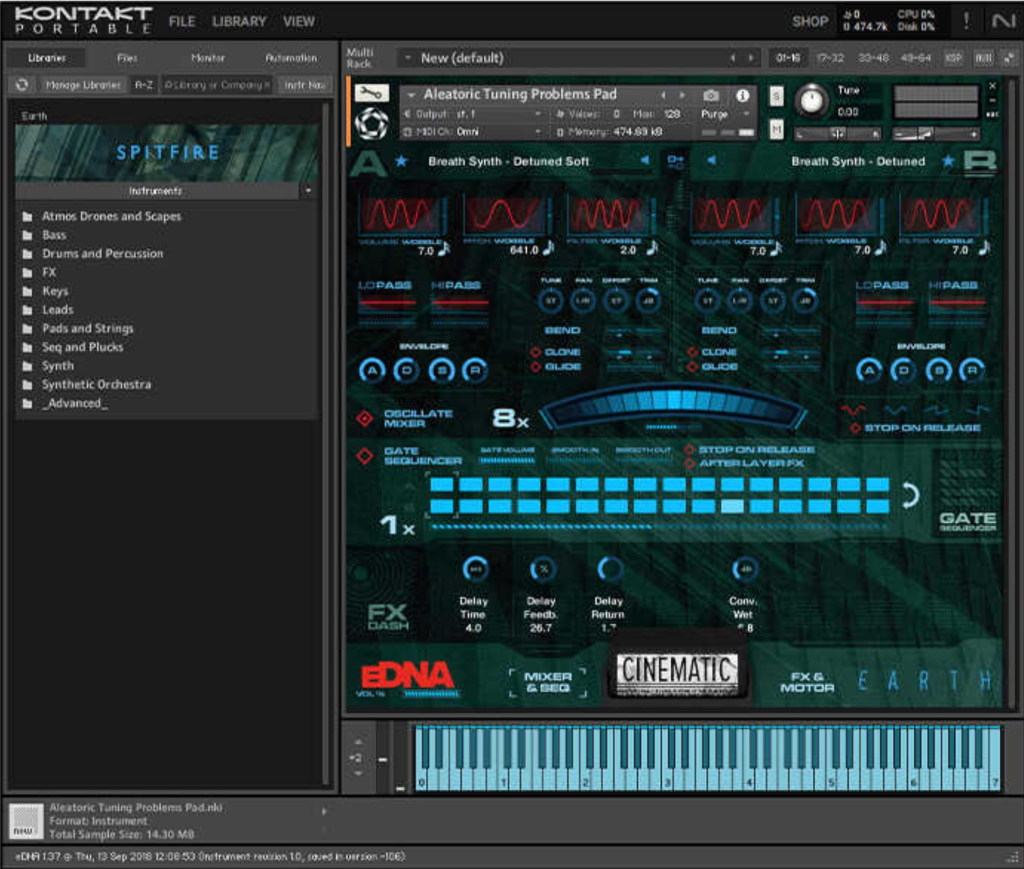Screen dimensions: 1024x869
Task: Click the link icon between the two sound names
Action: (x=676, y=161)
